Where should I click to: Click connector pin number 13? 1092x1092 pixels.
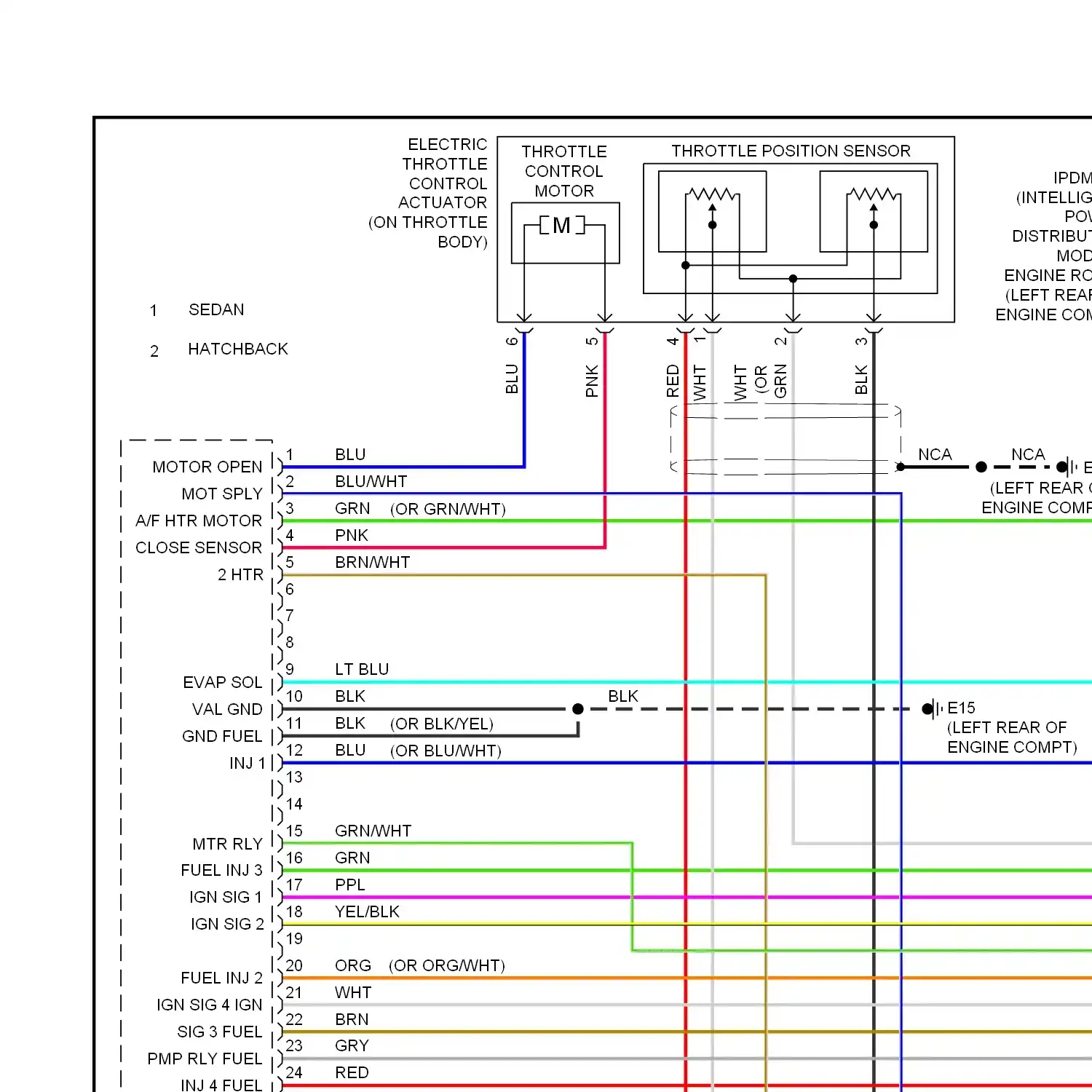[294, 777]
